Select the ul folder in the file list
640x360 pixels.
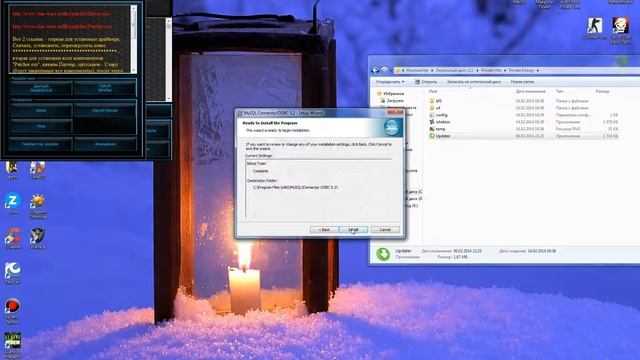(x=524, y=108)
